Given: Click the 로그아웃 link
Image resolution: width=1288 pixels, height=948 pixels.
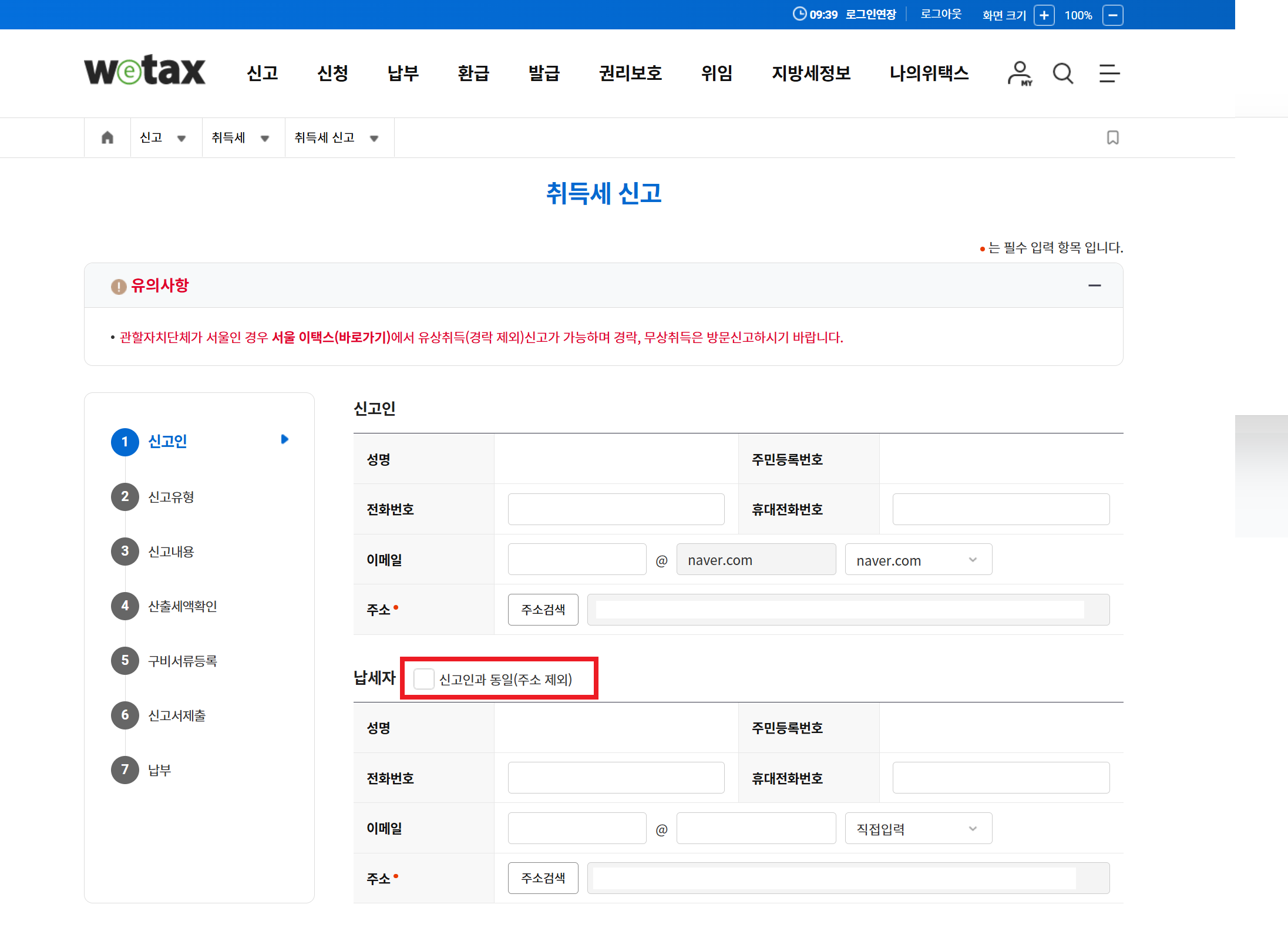Looking at the screenshot, I should click(x=940, y=14).
